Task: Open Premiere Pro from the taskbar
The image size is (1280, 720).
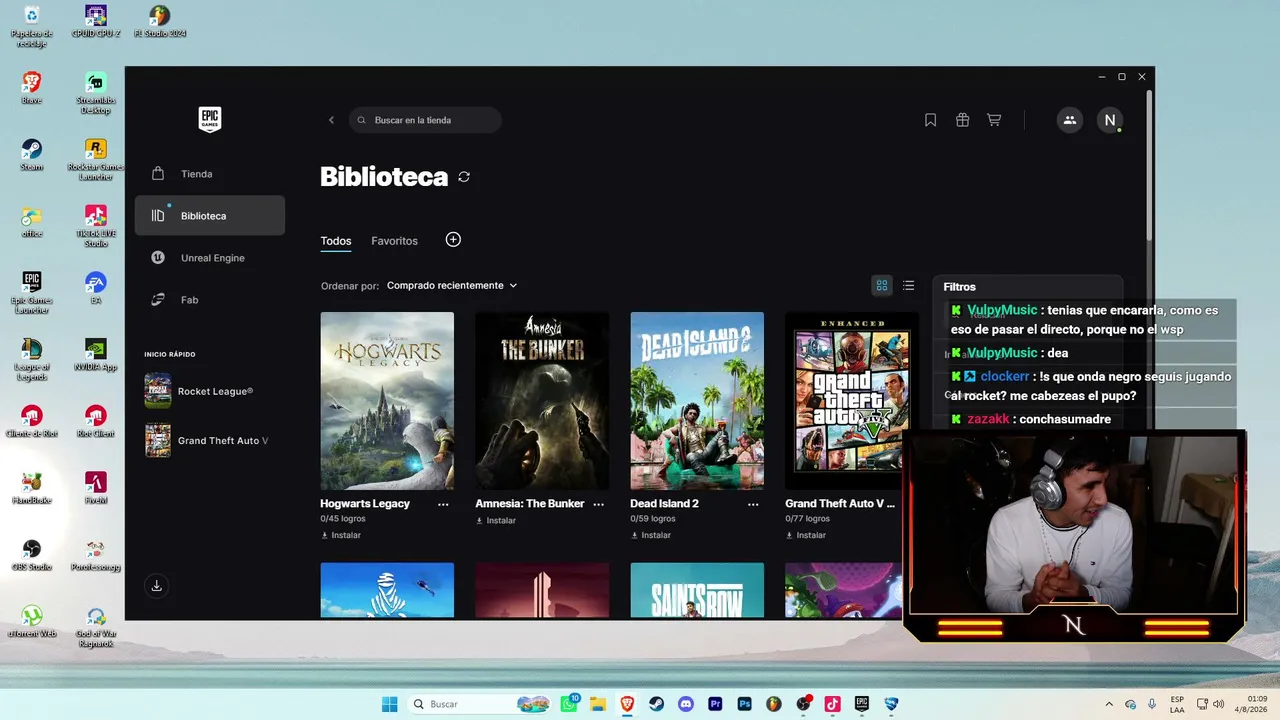Action: click(x=715, y=704)
